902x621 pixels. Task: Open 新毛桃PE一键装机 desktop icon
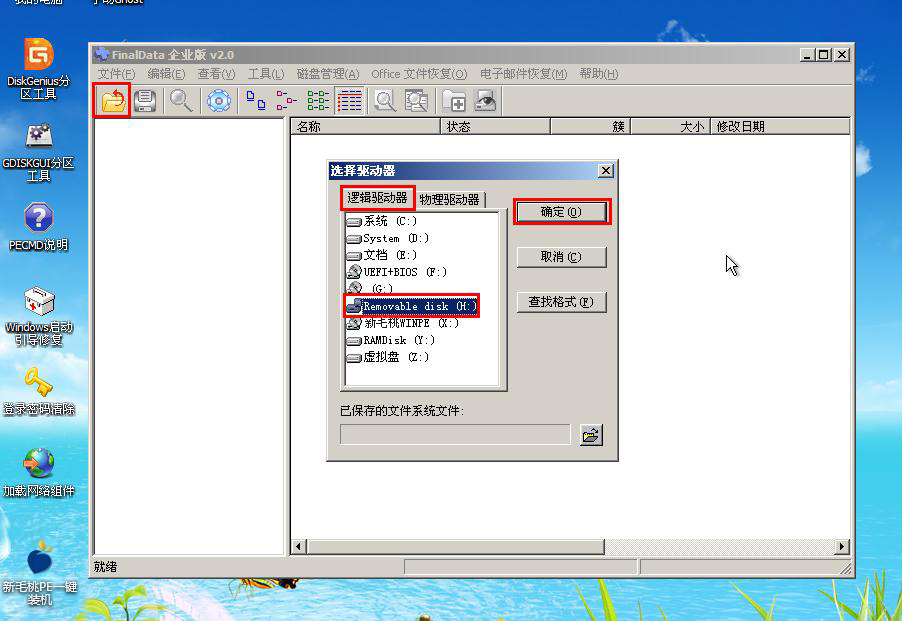point(39,573)
